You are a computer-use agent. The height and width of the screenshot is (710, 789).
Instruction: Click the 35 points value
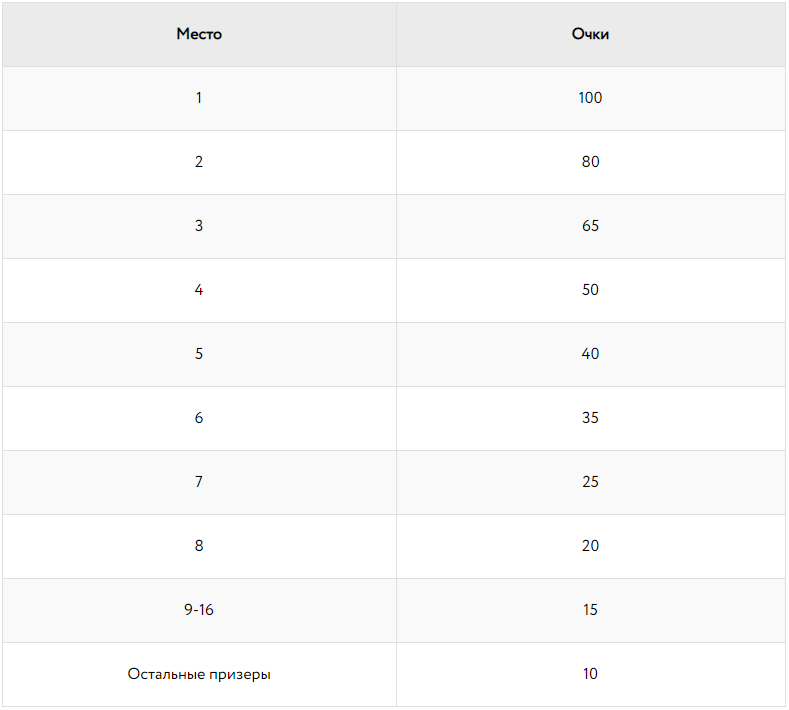[x=590, y=418]
